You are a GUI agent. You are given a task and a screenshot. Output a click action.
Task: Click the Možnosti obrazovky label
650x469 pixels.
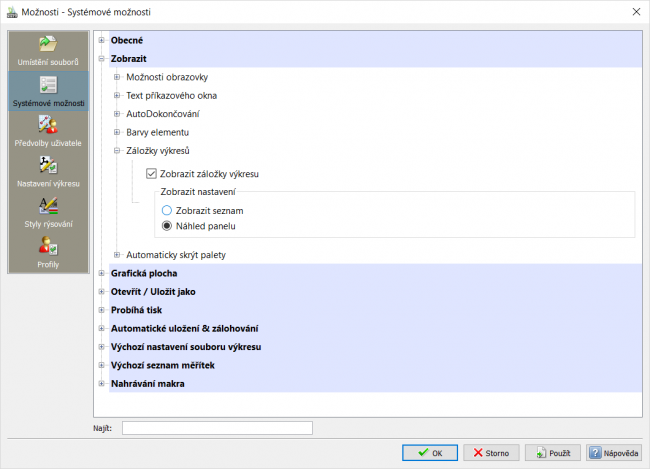167,77
